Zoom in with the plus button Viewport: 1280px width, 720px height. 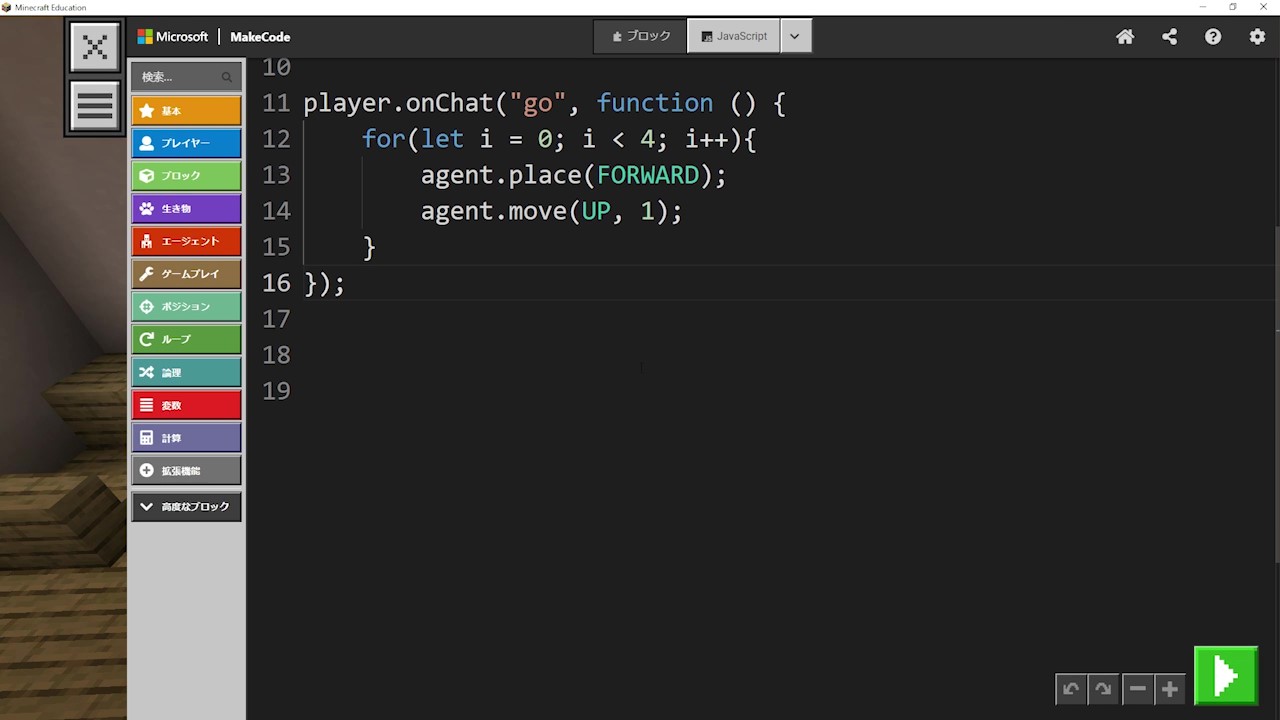[x=1169, y=689]
